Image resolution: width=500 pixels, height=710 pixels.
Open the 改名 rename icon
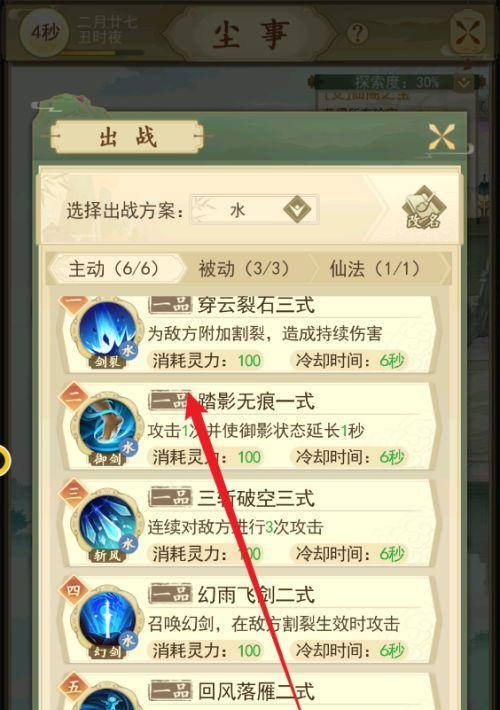(423, 210)
